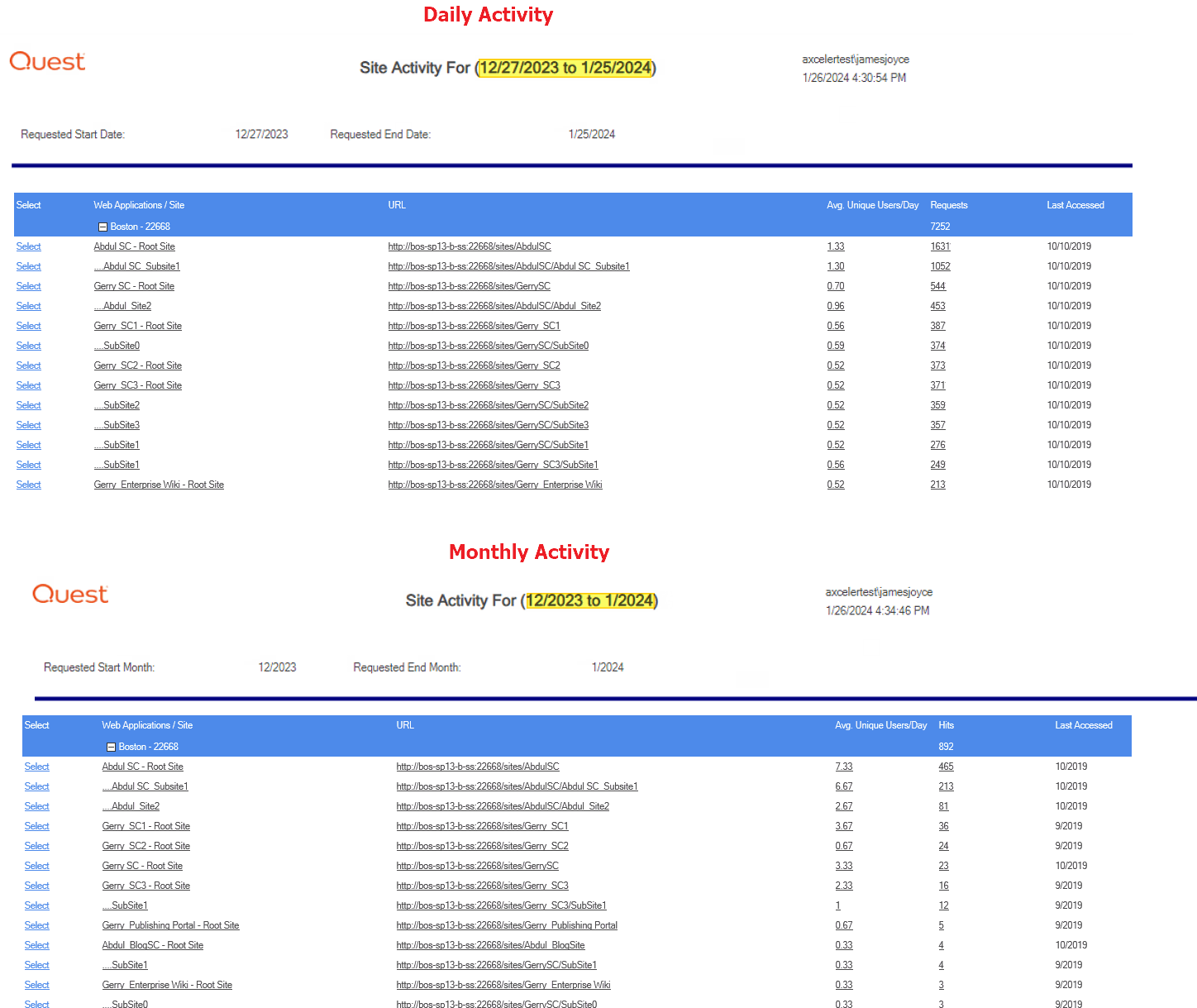Click Select beside Abdul_Site2 in Monthly report
Viewport: 1197px width, 1008px height.
[36, 805]
